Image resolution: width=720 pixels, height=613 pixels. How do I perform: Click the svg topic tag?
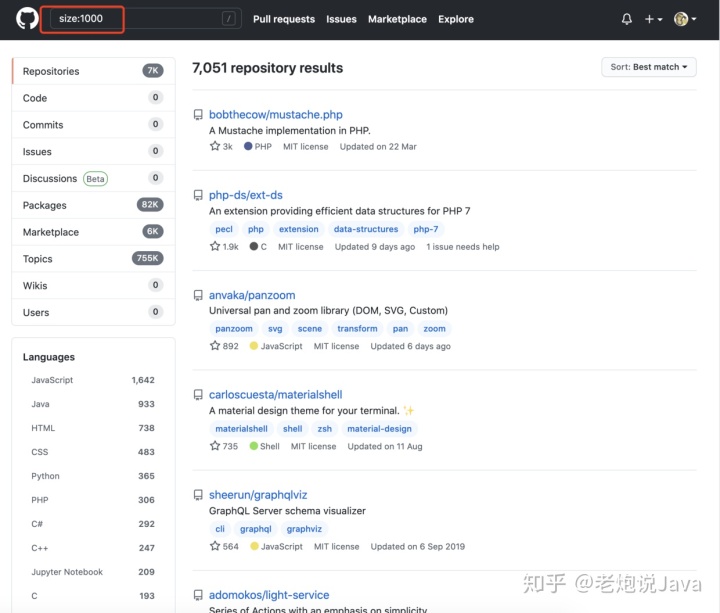pos(275,329)
